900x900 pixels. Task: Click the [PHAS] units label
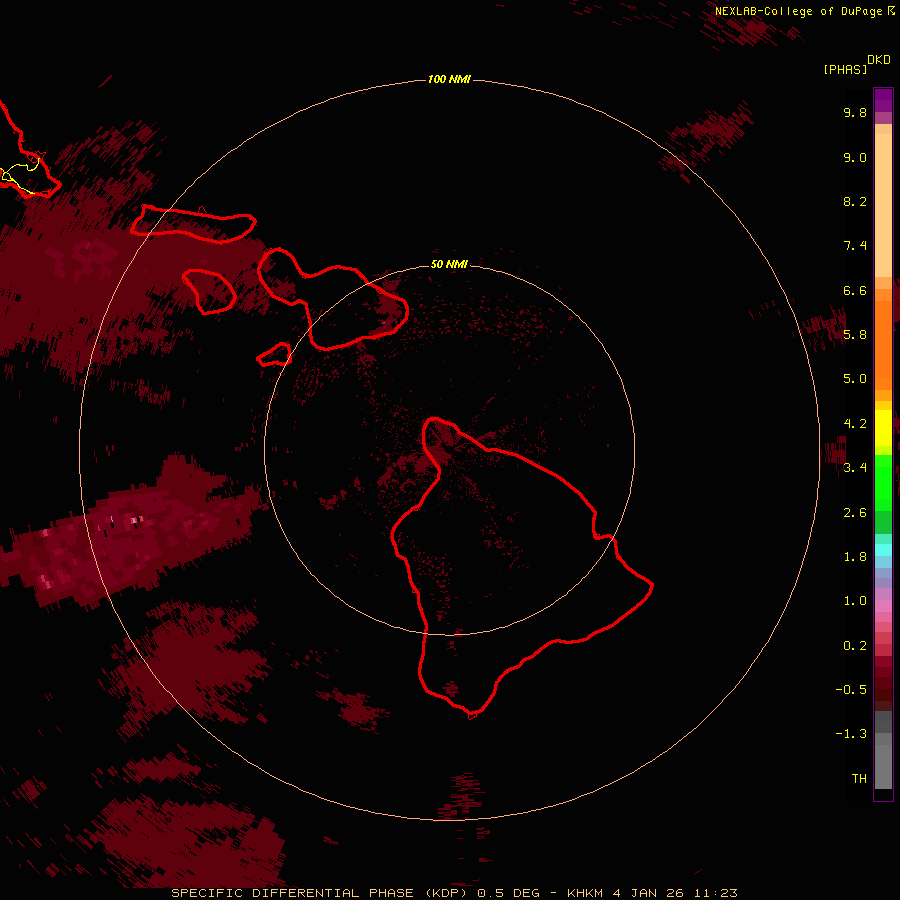[x=845, y=70]
